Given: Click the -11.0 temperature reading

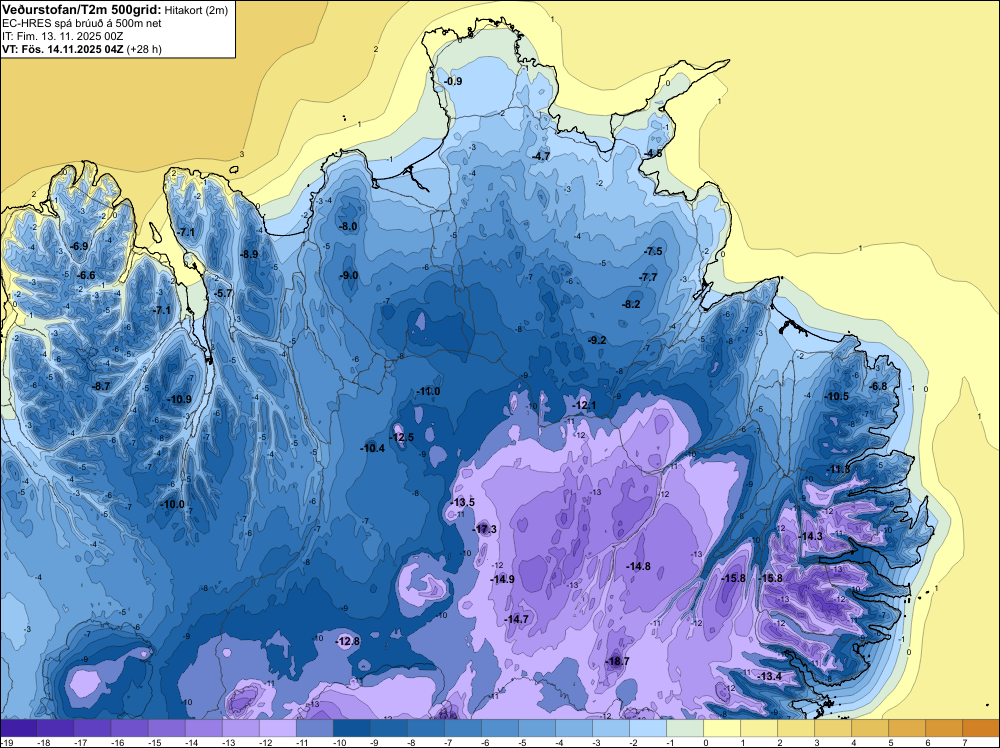Looking at the screenshot, I should pos(428,392).
